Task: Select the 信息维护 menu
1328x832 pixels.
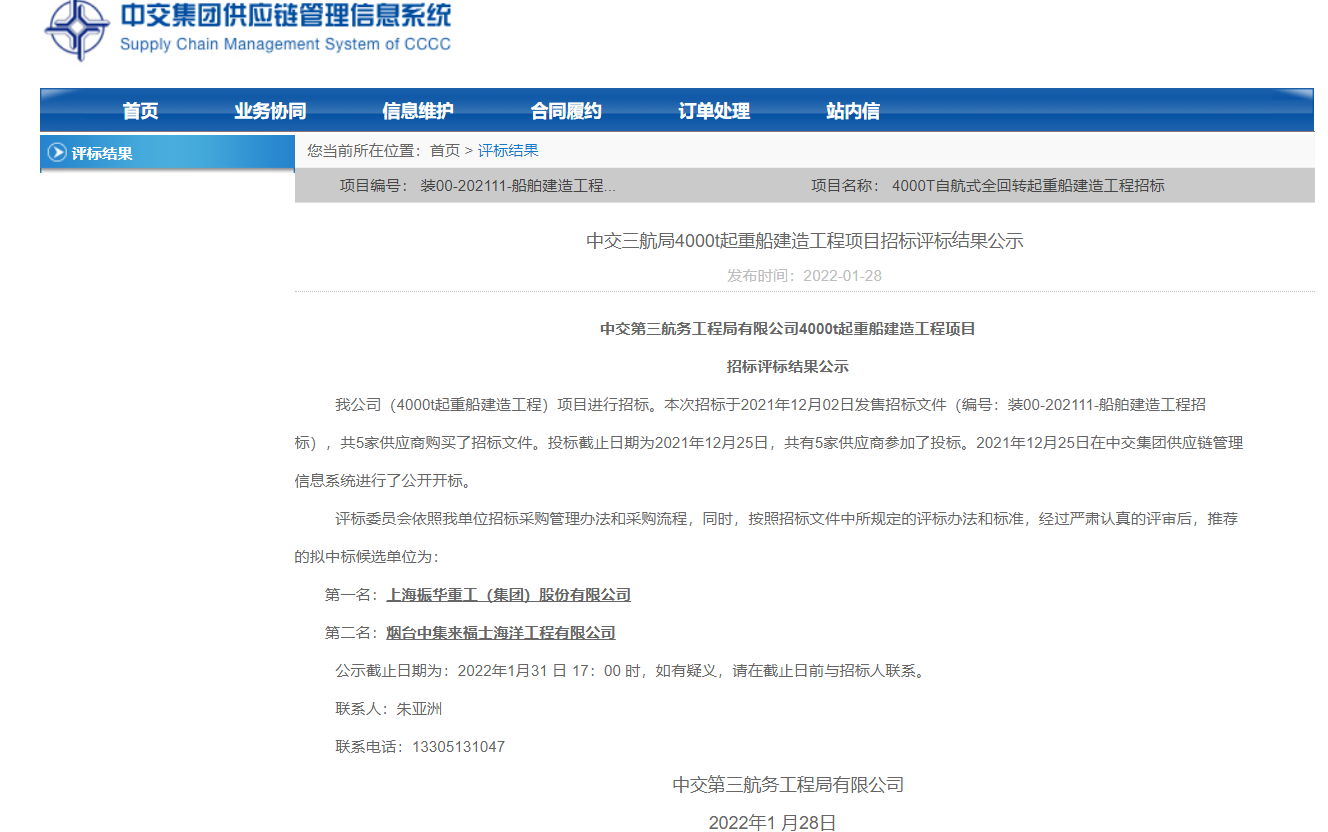Action: pyautogui.click(x=418, y=111)
